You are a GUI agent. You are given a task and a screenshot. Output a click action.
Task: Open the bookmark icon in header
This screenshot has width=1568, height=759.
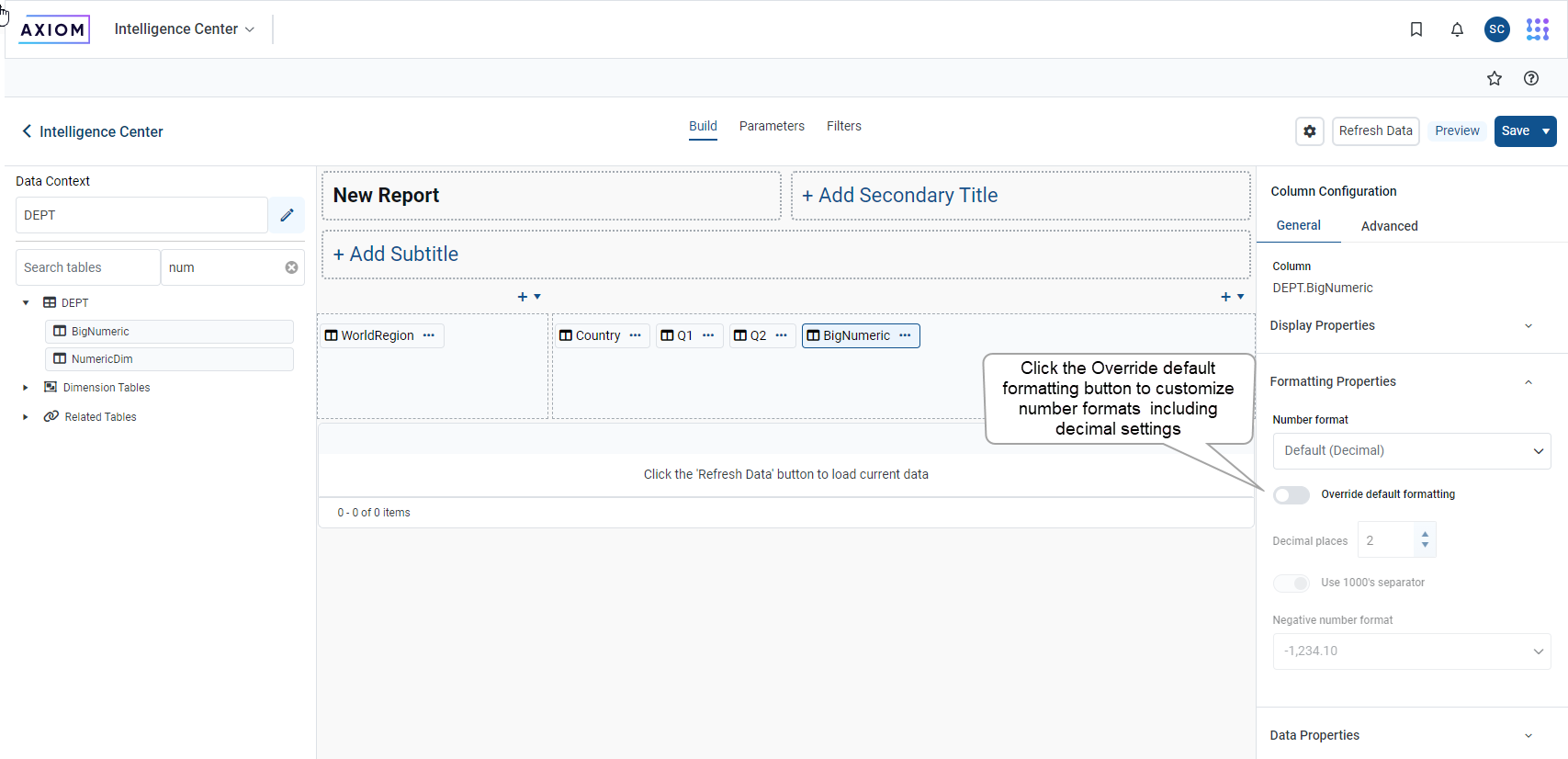coord(1416,29)
